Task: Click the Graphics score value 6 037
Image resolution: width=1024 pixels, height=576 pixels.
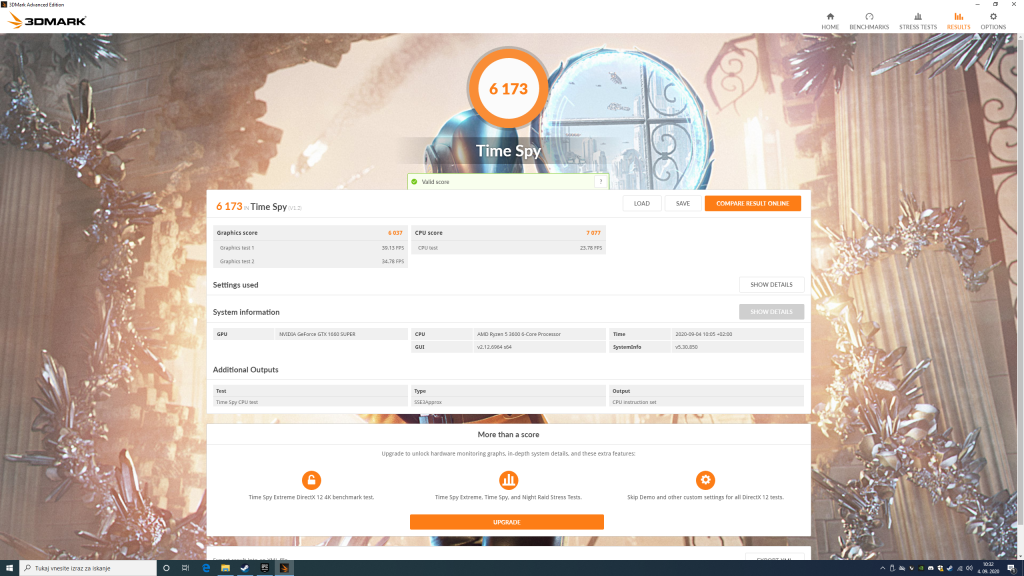Action: (395, 232)
